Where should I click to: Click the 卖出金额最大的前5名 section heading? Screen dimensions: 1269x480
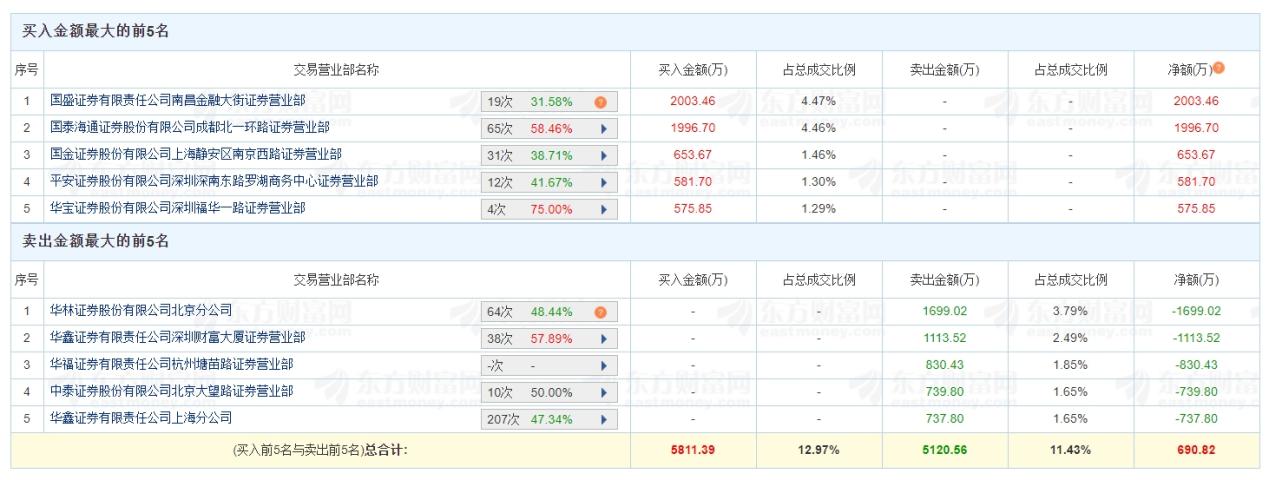tap(96, 241)
